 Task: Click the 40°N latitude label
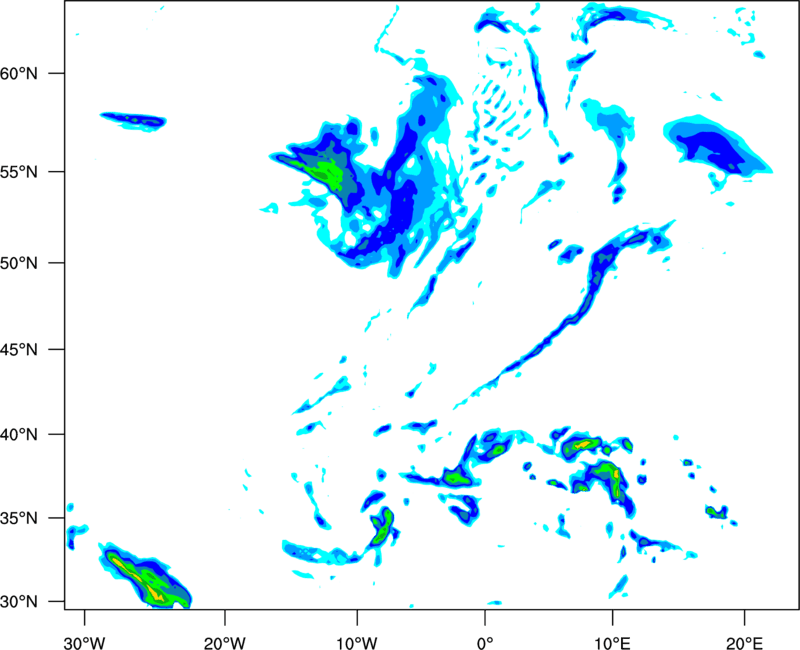19,435
